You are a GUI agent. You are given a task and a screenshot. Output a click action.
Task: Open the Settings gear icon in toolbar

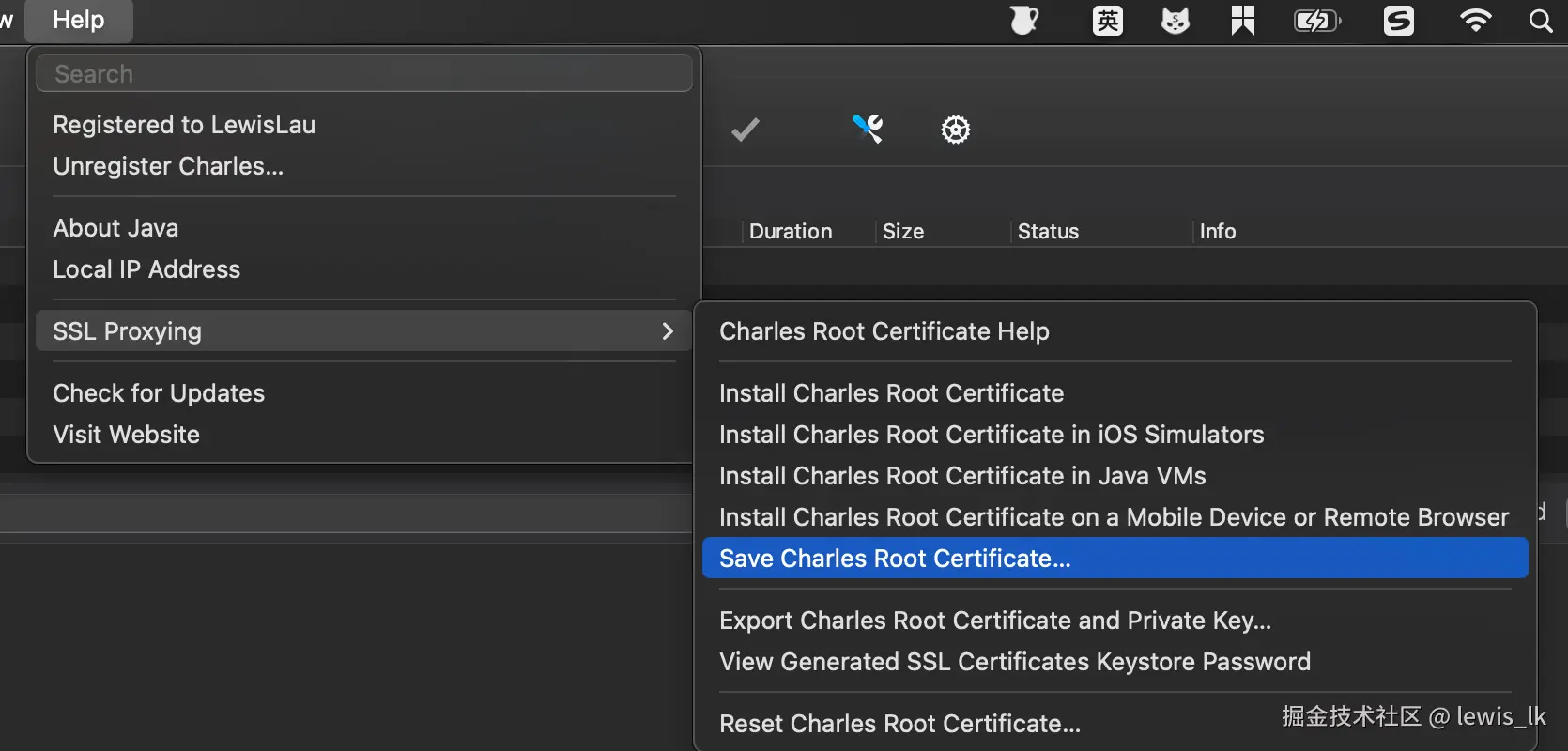(956, 130)
